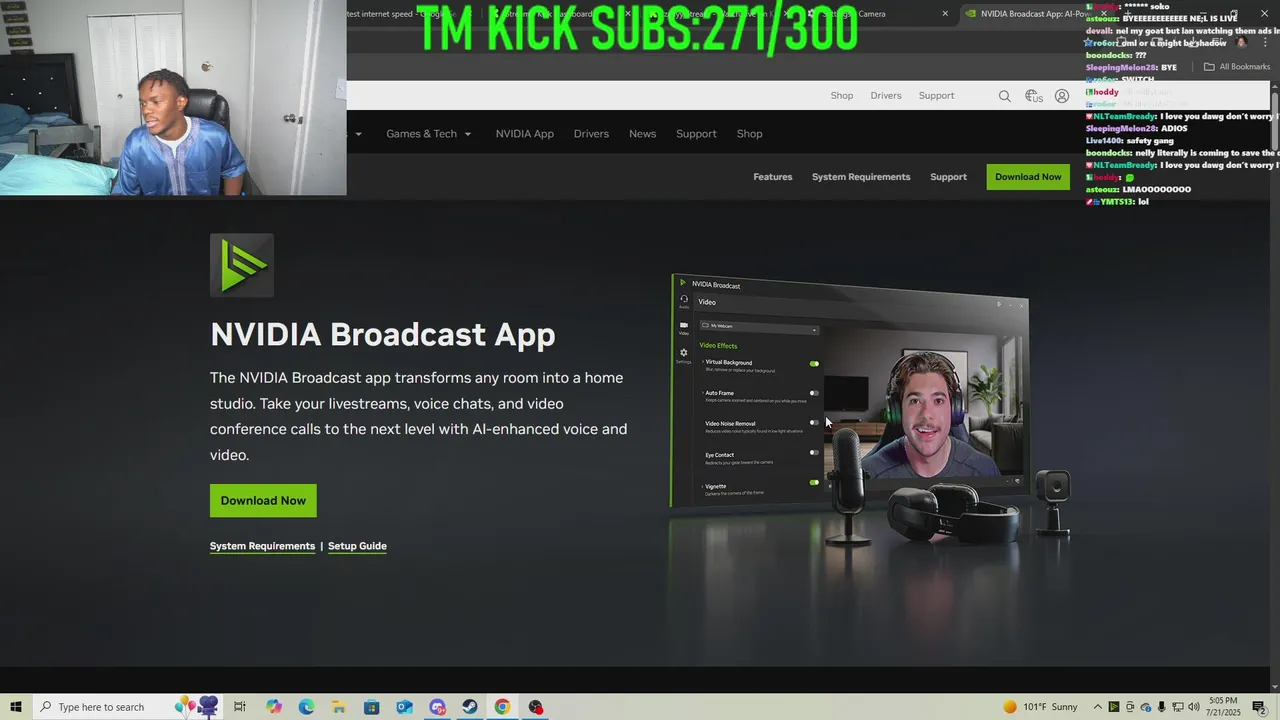Open System Requirements link under Download Now
The height and width of the screenshot is (720, 1280).
click(x=262, y=546)
